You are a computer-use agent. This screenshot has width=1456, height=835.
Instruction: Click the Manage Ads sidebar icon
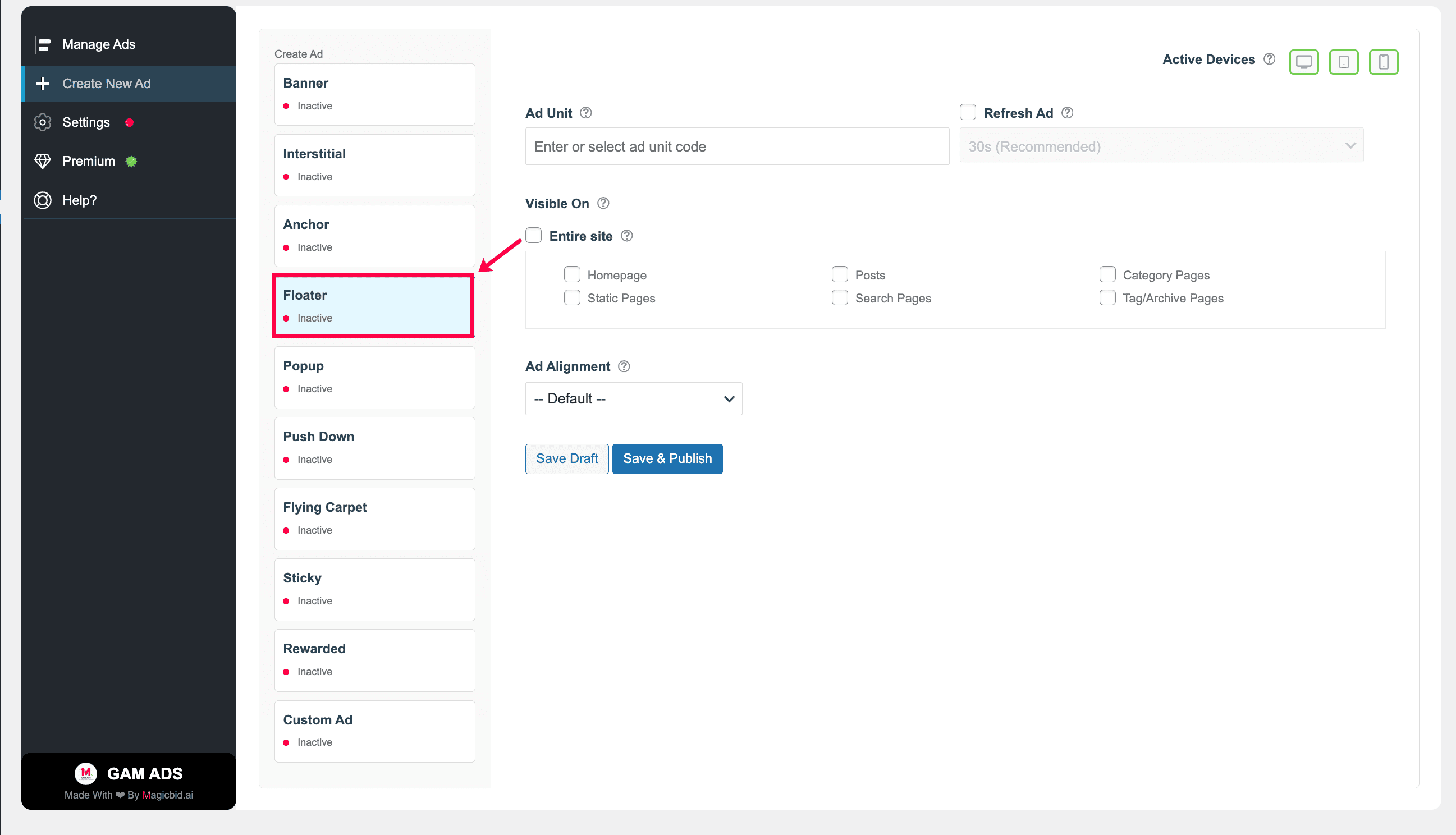(43, 44)
